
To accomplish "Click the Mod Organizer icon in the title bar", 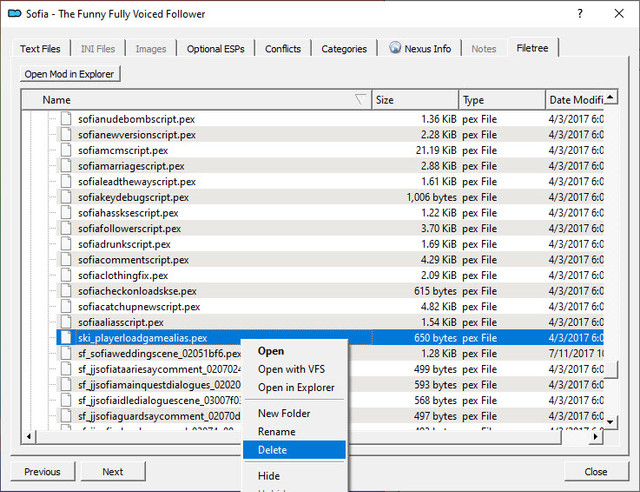I will [15, 14].
